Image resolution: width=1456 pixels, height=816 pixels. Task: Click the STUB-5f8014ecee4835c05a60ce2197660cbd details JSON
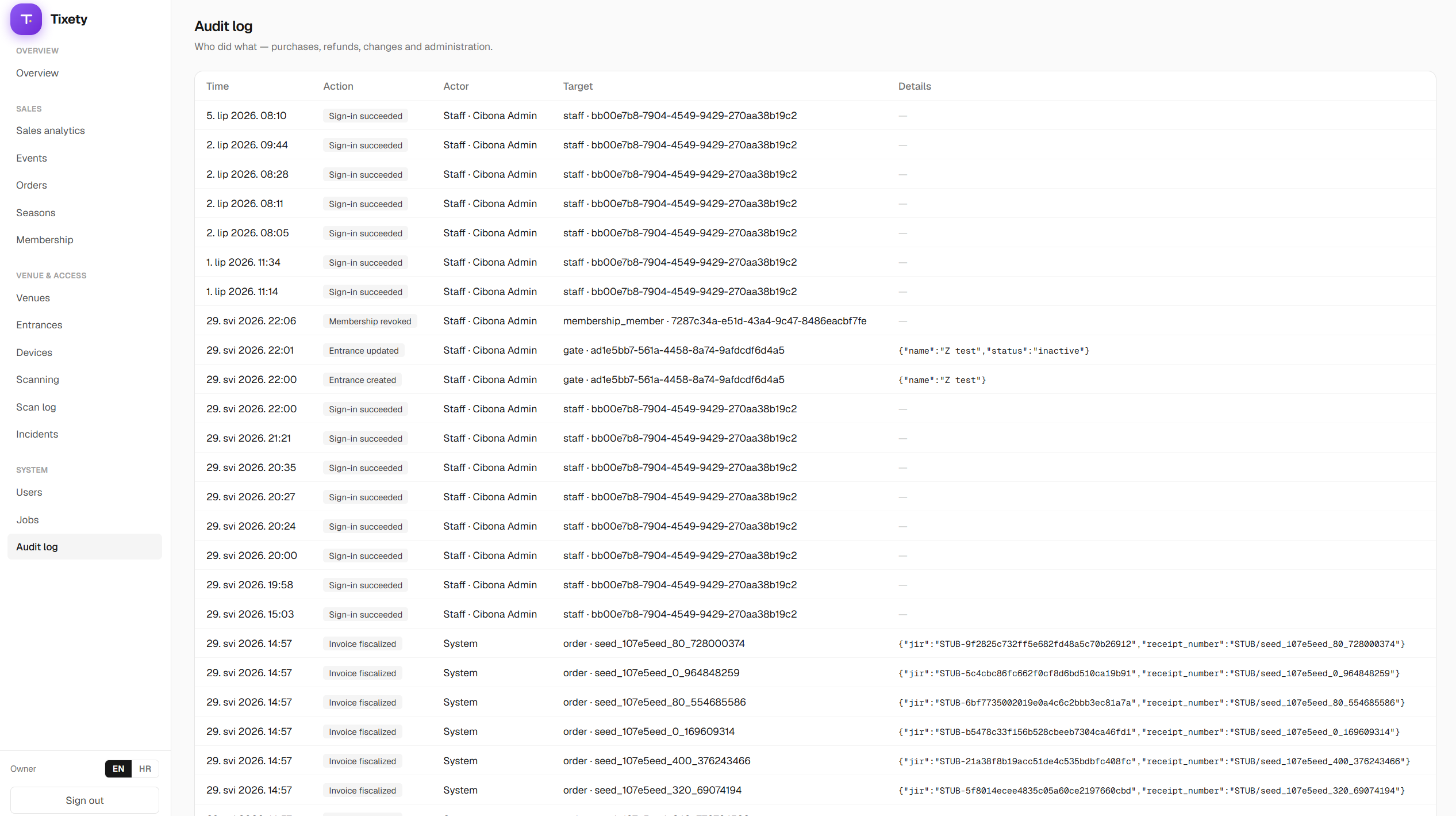pyautogui.click(x=1151, y=791)
